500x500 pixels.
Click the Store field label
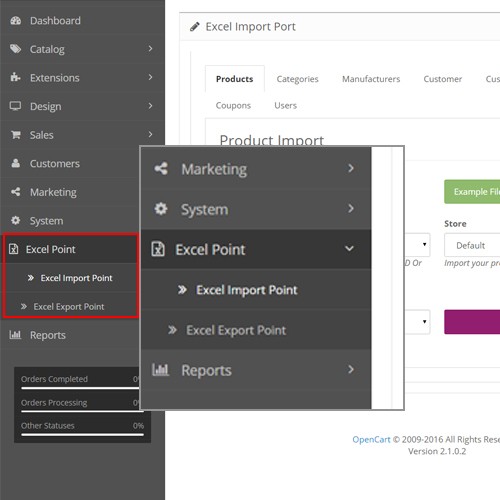(x=455, y=223)
